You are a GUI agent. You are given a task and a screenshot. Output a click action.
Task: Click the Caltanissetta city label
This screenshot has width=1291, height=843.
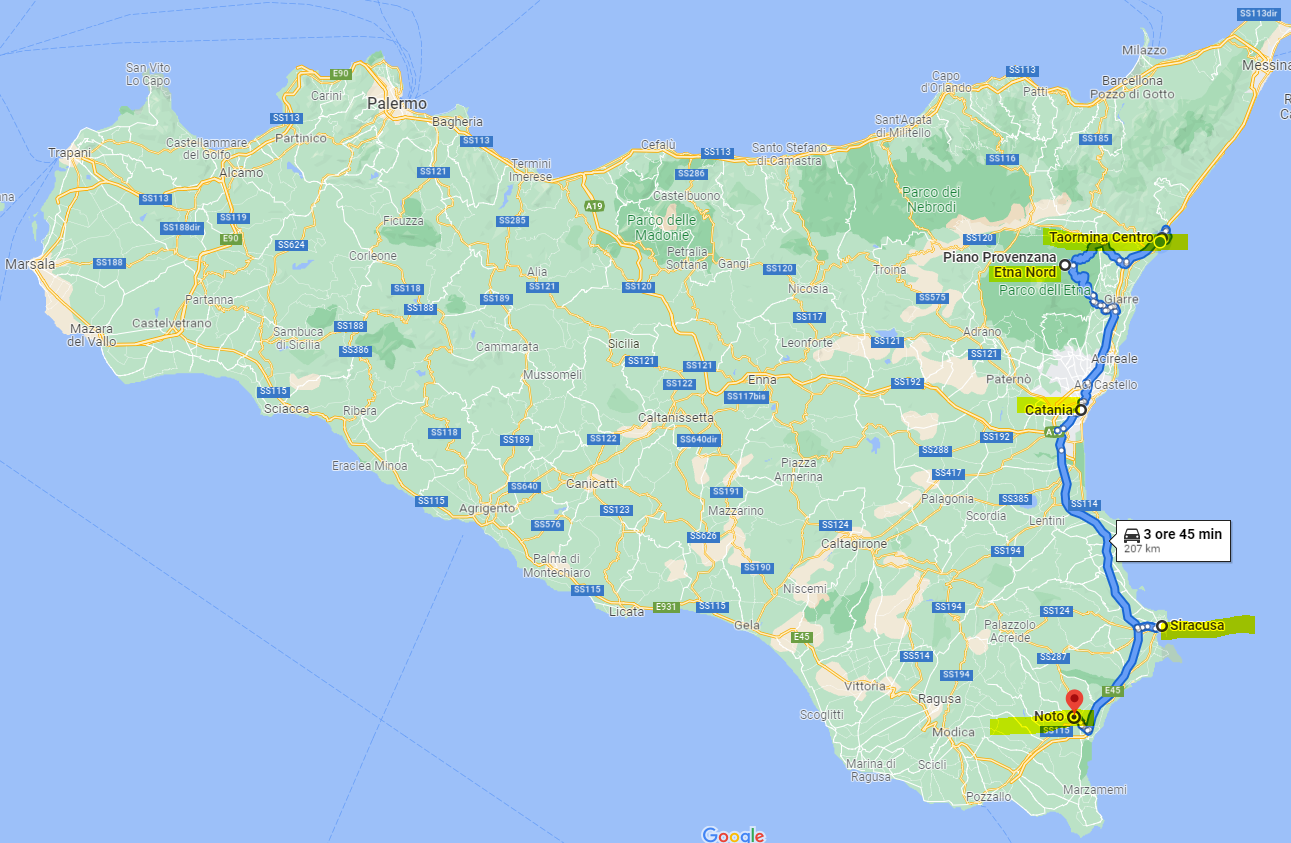[676, 417]
